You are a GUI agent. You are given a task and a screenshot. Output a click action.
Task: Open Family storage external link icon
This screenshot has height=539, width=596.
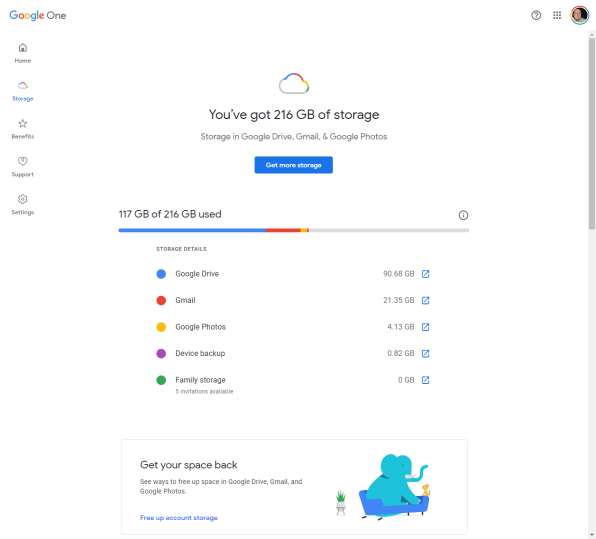pyautogui.click(x=425, y=380)
